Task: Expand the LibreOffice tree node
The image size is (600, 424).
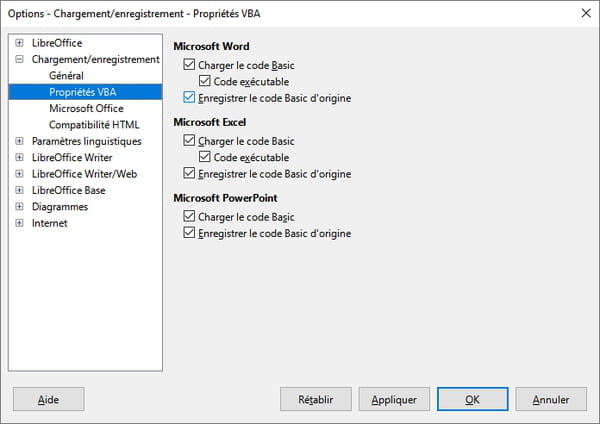Action: click(19, 43)
